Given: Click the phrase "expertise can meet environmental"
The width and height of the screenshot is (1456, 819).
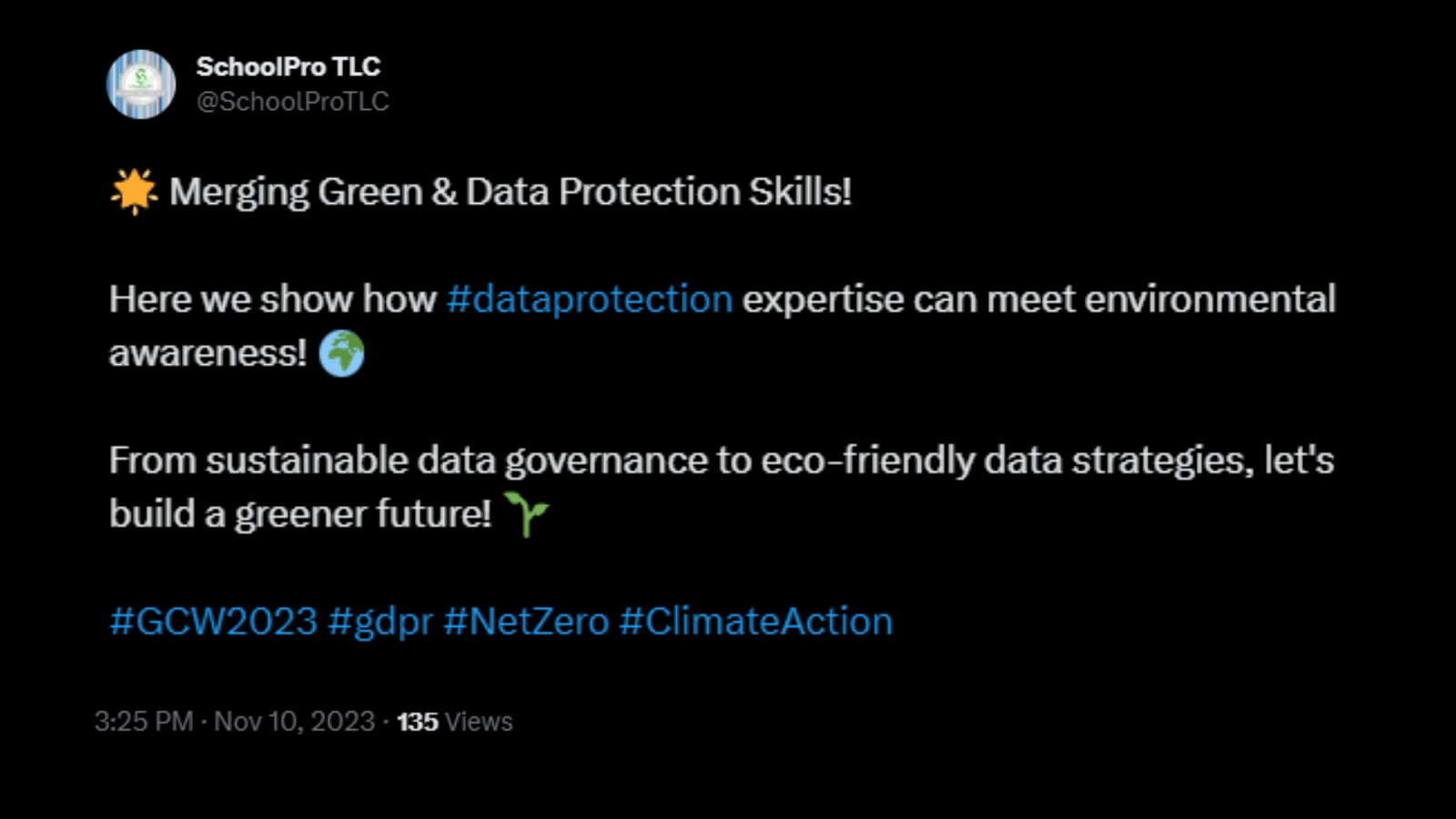Looking at the screenshot, I should tap(1038, 299).
